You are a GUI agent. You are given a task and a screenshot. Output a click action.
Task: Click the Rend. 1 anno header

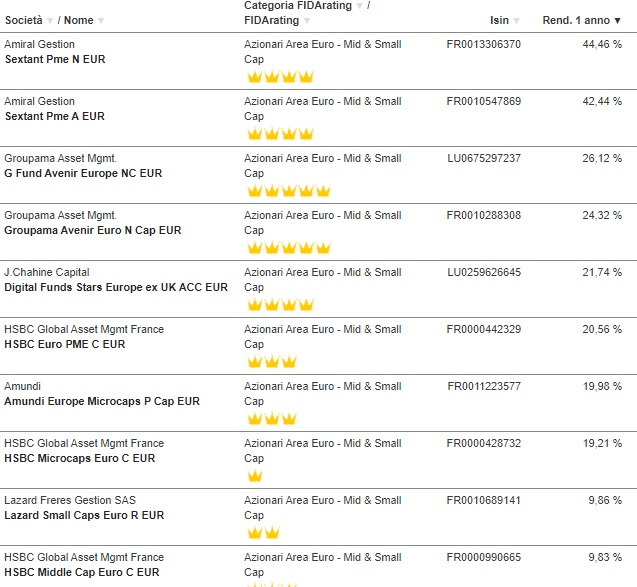pos(576,20)
